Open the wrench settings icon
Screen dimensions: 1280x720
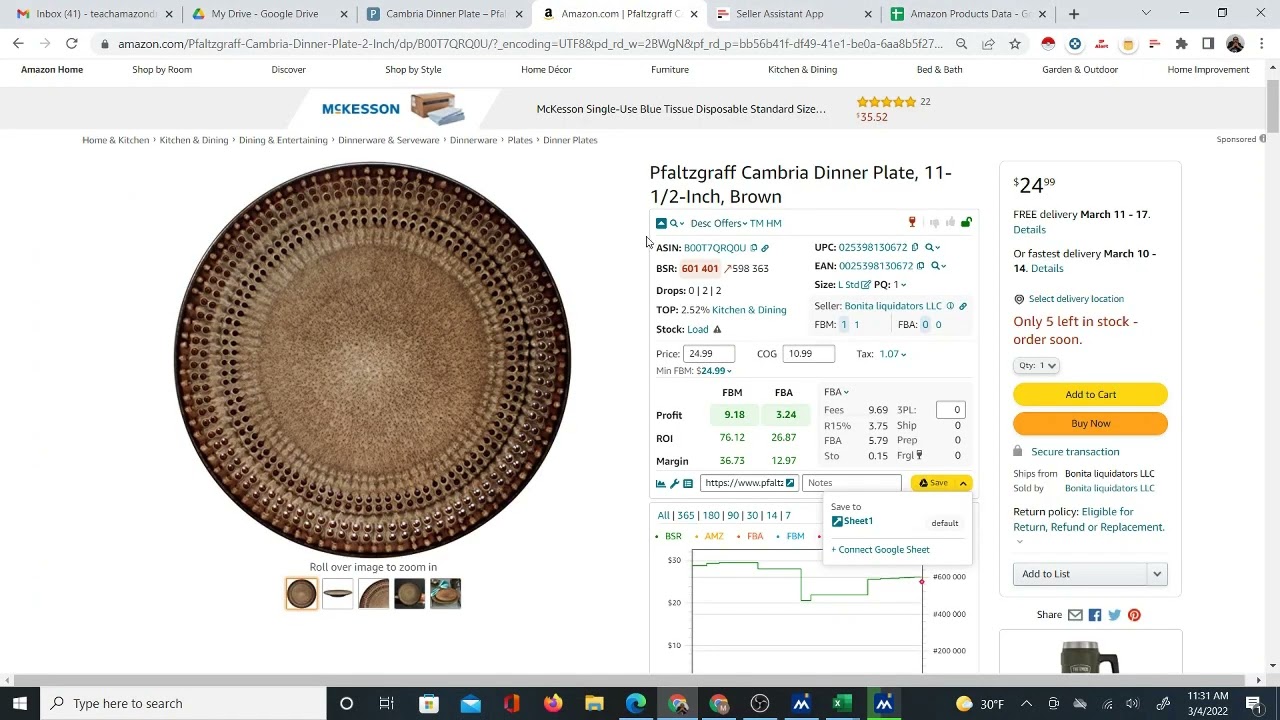point(674,483)
